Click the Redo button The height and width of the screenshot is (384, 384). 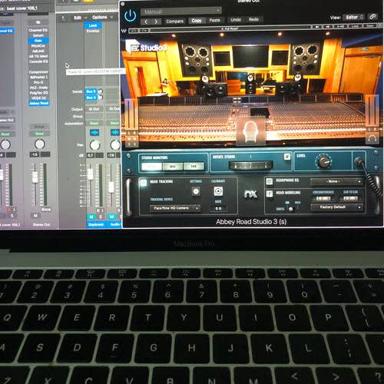[254, 19]
